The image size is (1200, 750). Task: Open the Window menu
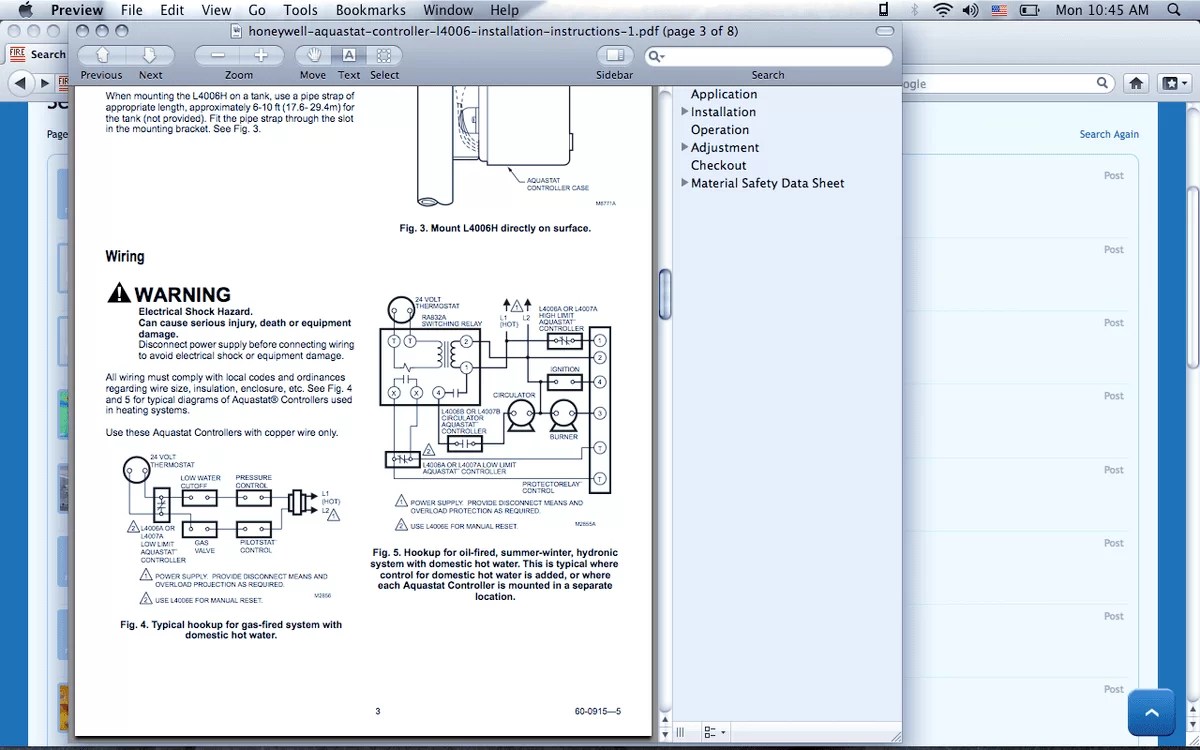[x=448, y=10]
